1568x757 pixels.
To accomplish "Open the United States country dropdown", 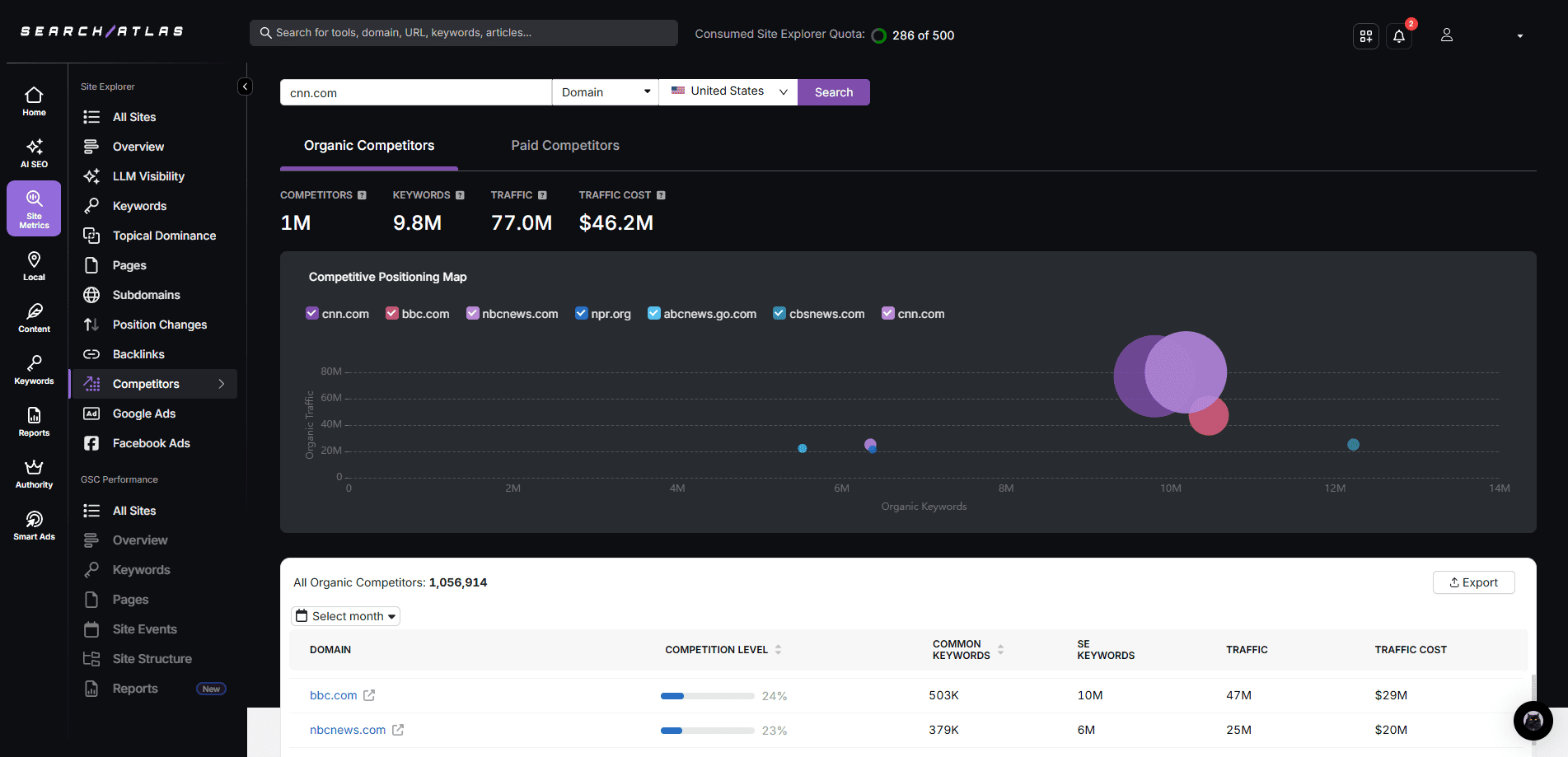I will (728, 92).
